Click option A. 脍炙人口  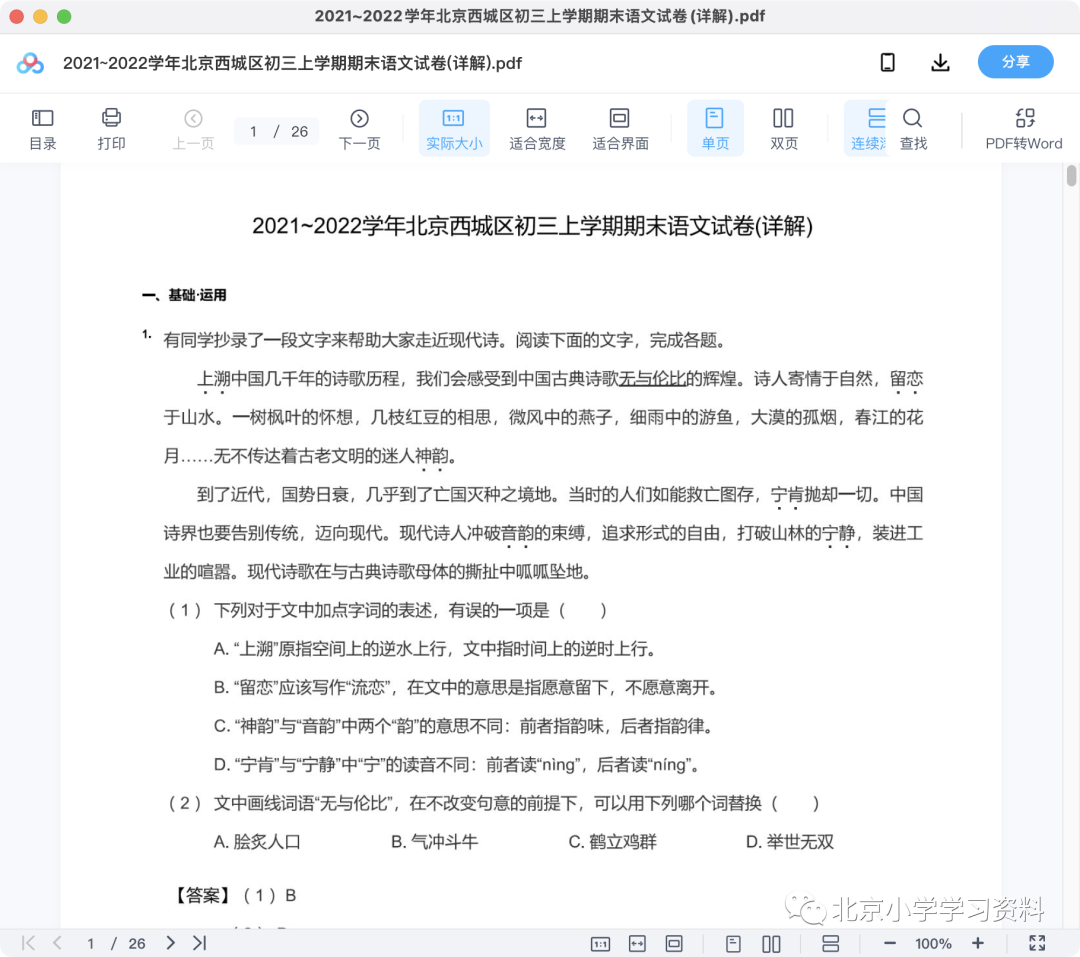[x=257, y=842]
